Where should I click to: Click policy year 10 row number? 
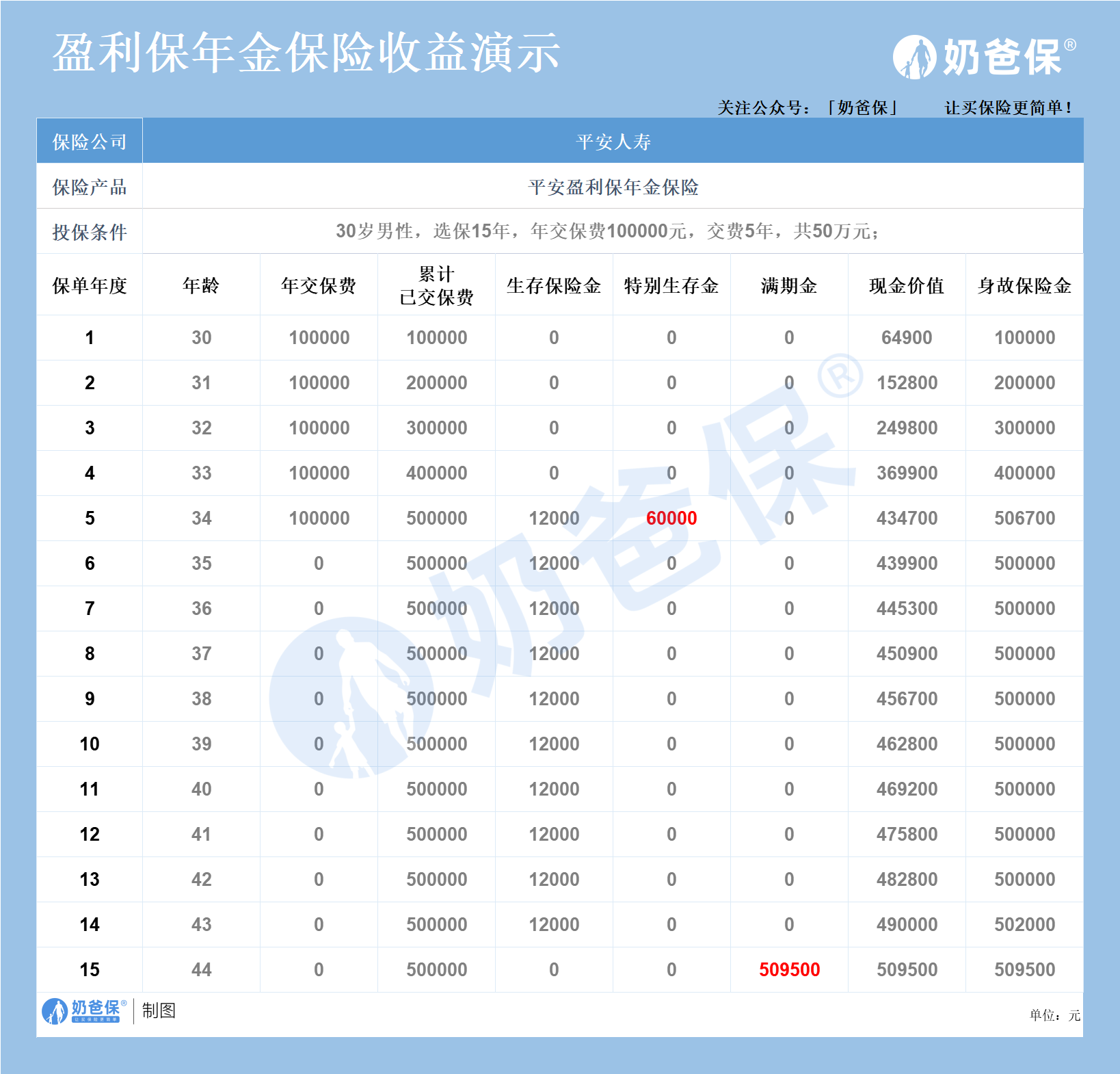click(90, 744)
